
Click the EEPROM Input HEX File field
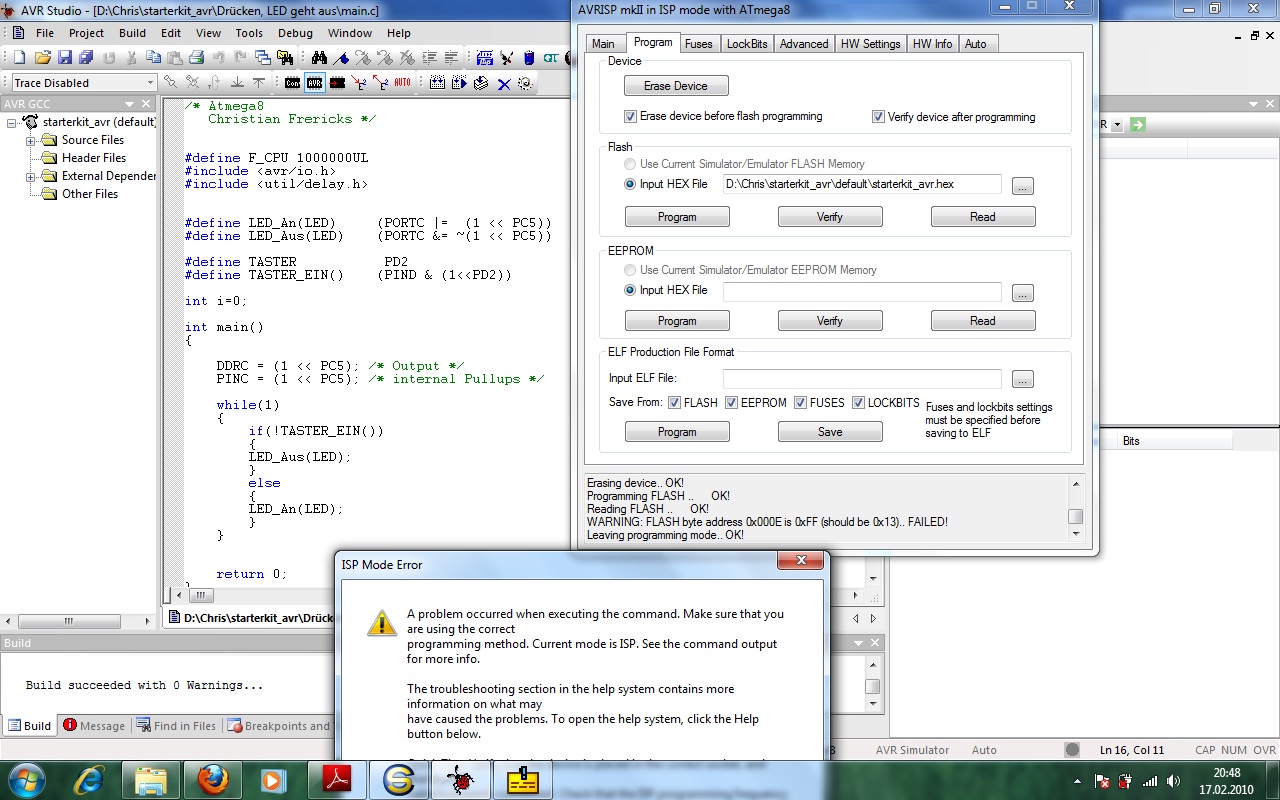coord(862,291)
